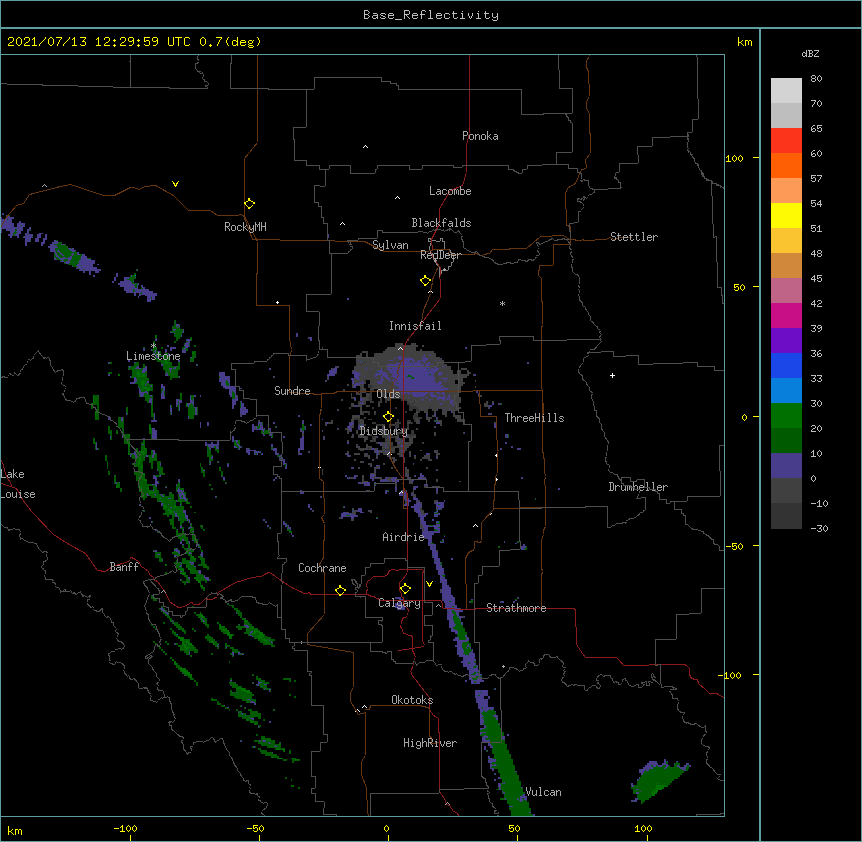Click the 100 km mark on the vertical axis

[734, 158]
